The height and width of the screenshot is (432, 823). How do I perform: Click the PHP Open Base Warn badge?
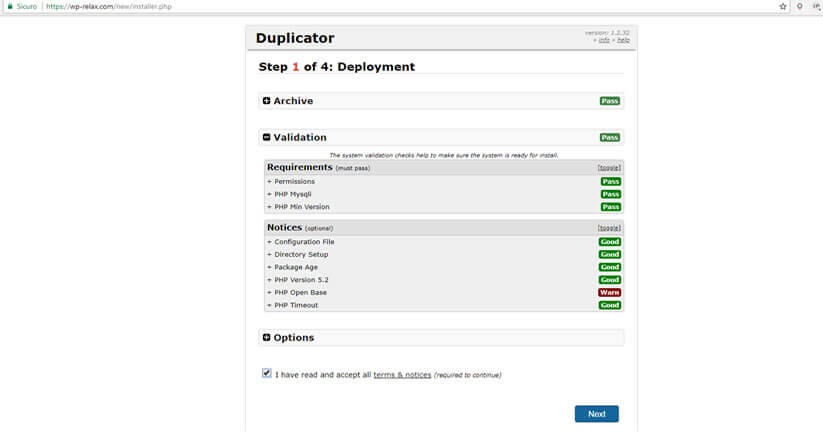[609, 292]
